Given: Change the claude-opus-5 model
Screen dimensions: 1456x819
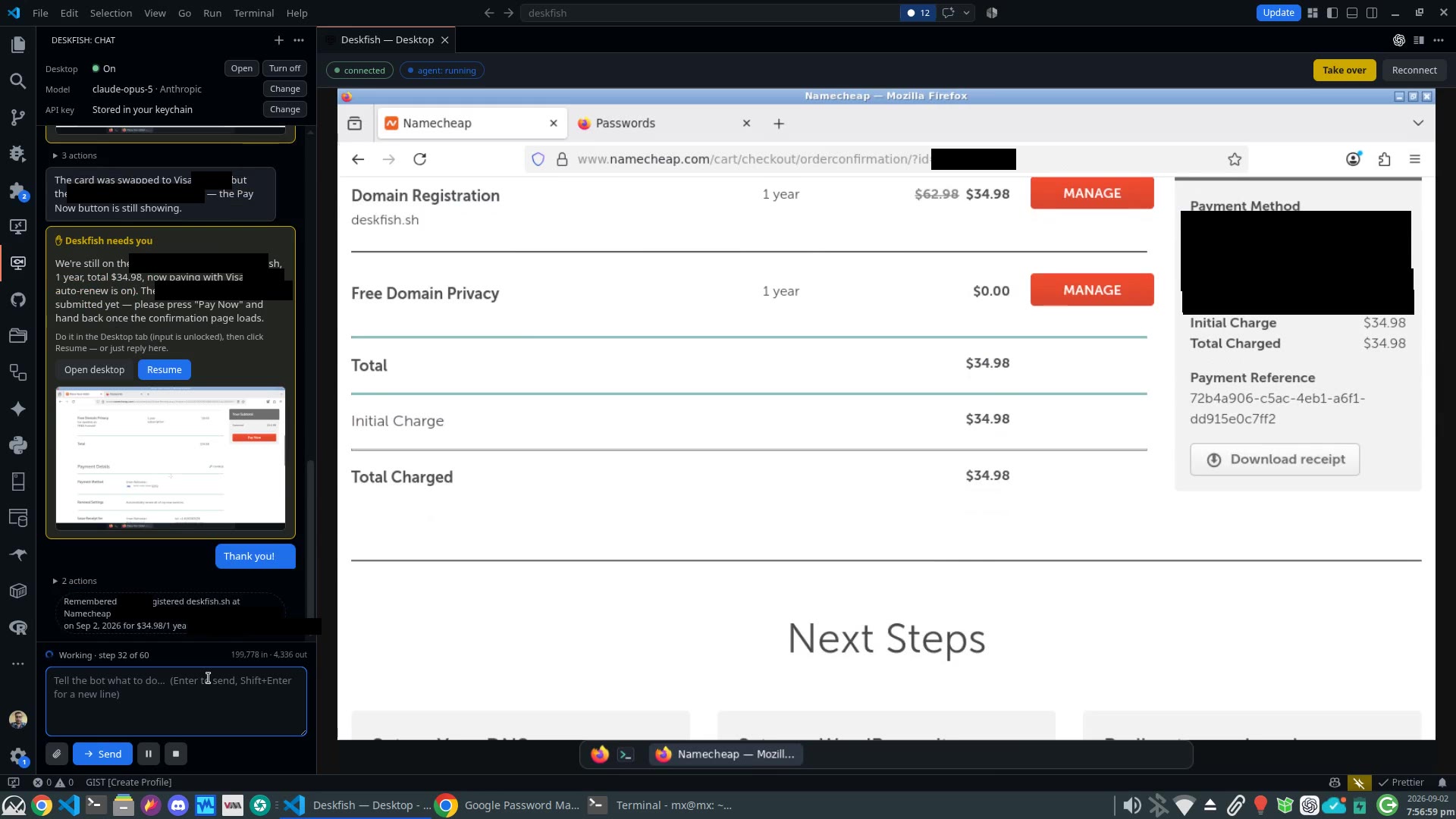Looking at the screenshot, I should (285, 89).
